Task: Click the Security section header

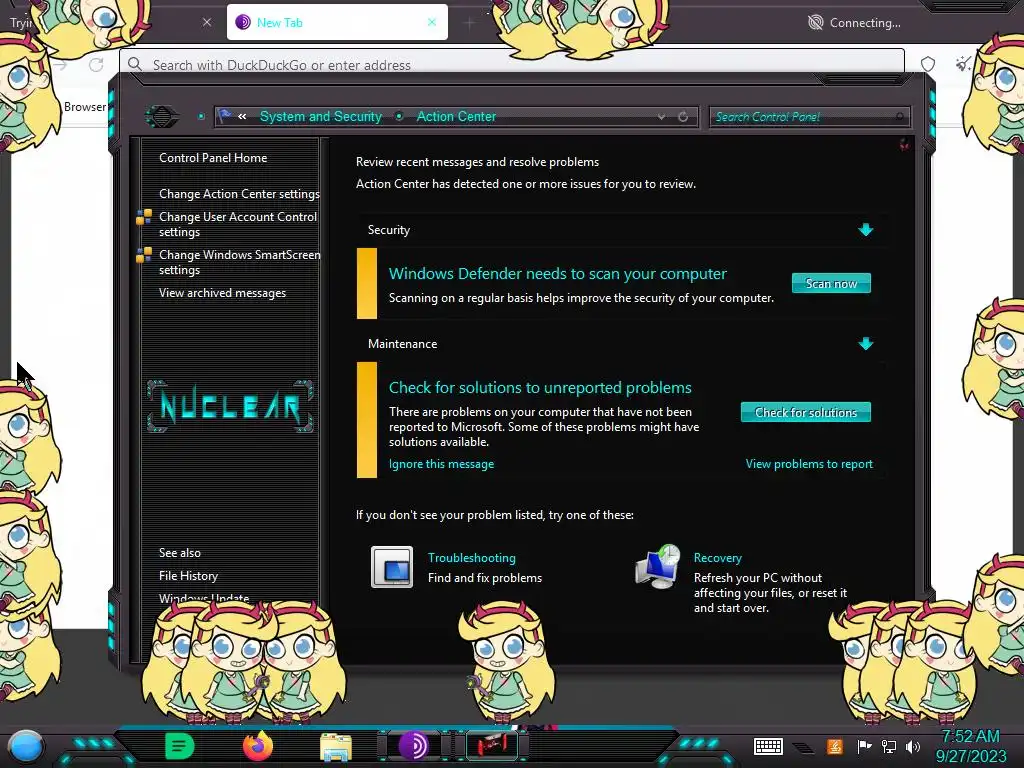Action: pyautogui.click(x=389, y=230)
